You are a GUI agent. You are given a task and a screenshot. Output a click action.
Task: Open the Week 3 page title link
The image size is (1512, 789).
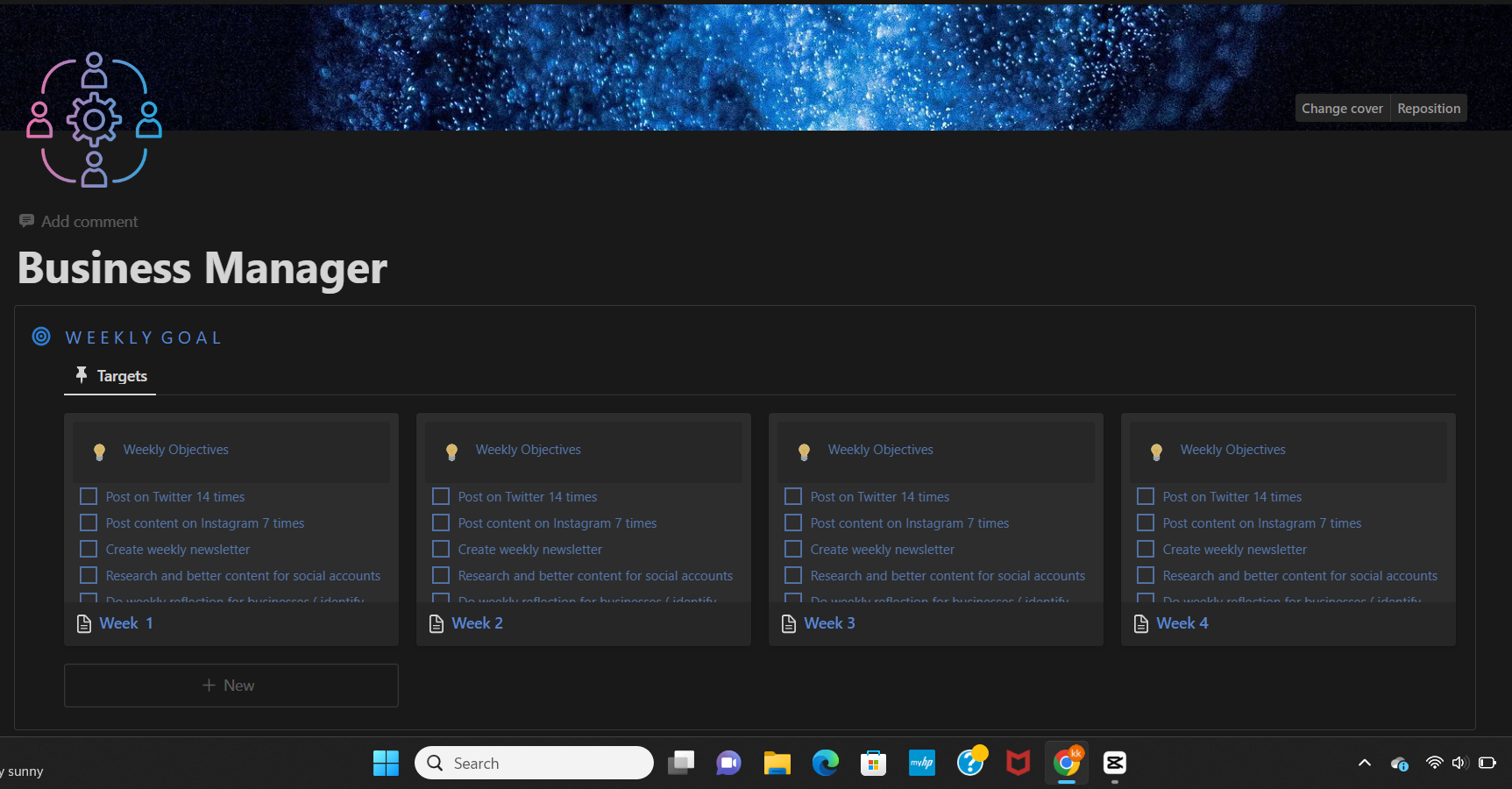[830, 623]
